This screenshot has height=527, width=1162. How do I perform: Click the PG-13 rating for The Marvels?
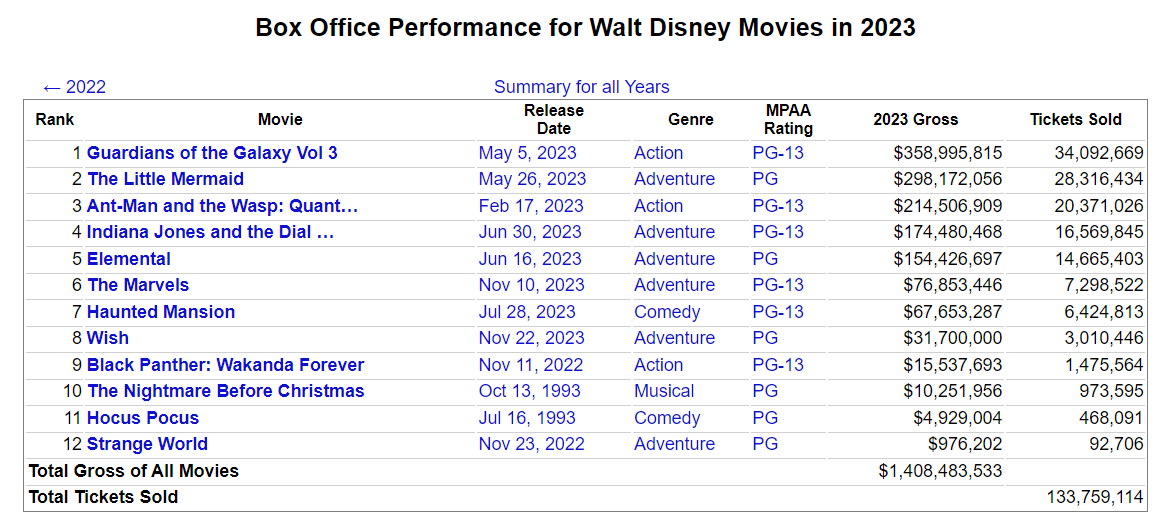click(778, 285)
